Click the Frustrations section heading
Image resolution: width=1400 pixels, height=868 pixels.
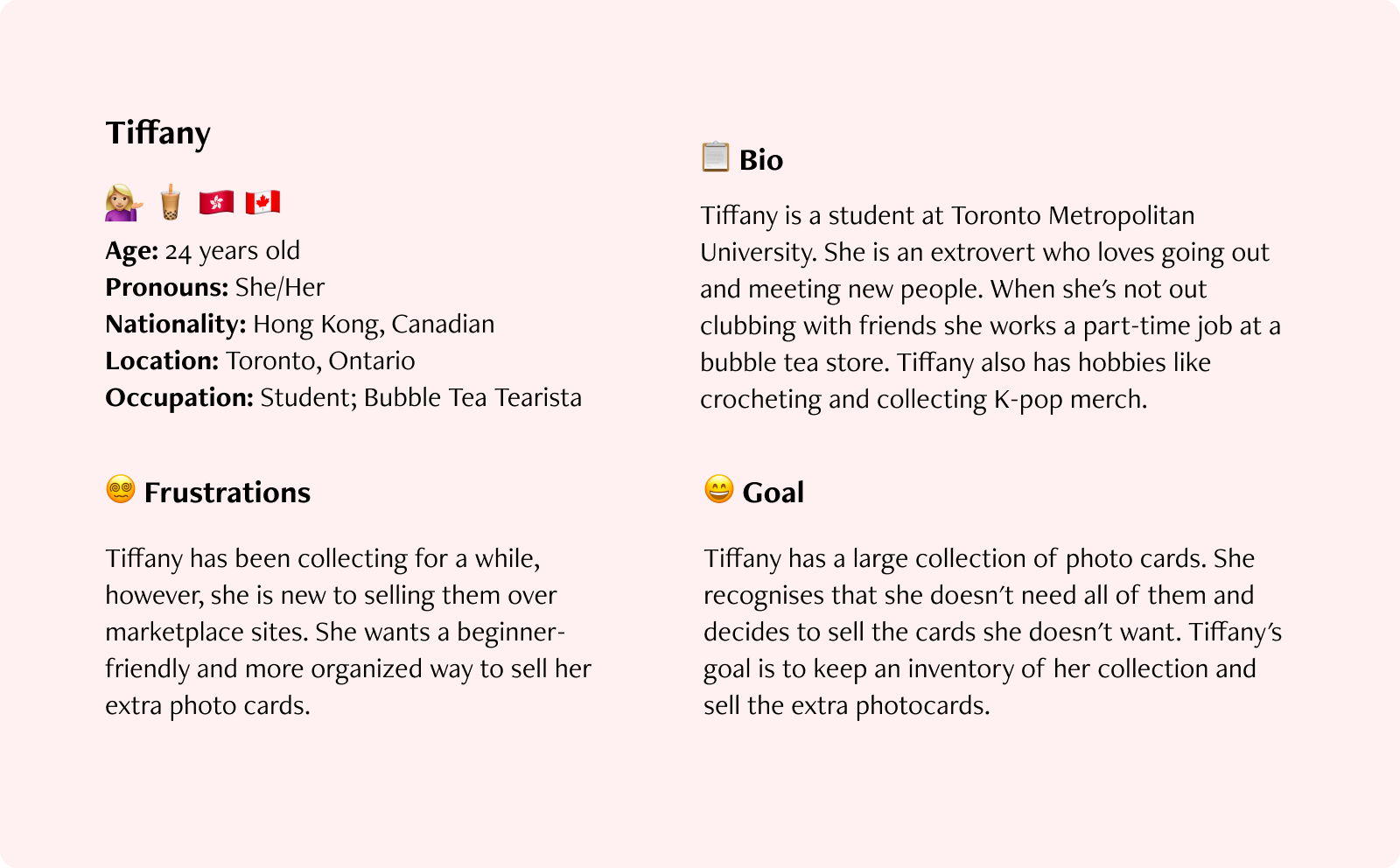pyautogui.click(x=227, y=493)
